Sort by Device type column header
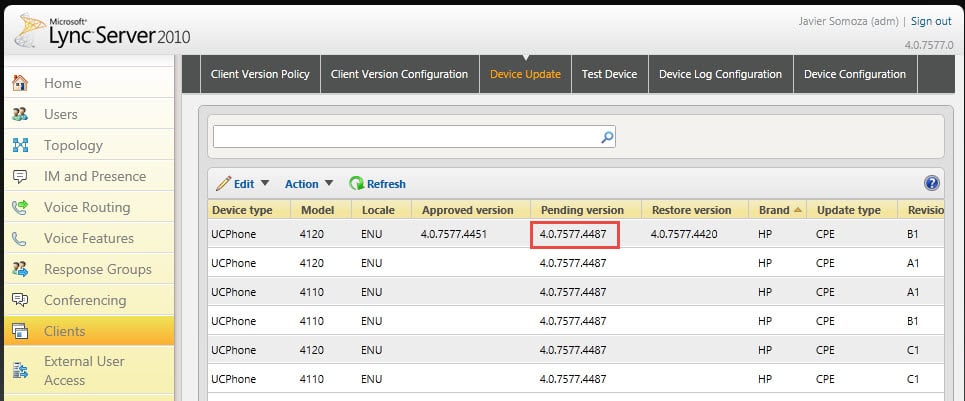Screen dimensions: 965x401 pyautogui.click(x=249, y=210)
